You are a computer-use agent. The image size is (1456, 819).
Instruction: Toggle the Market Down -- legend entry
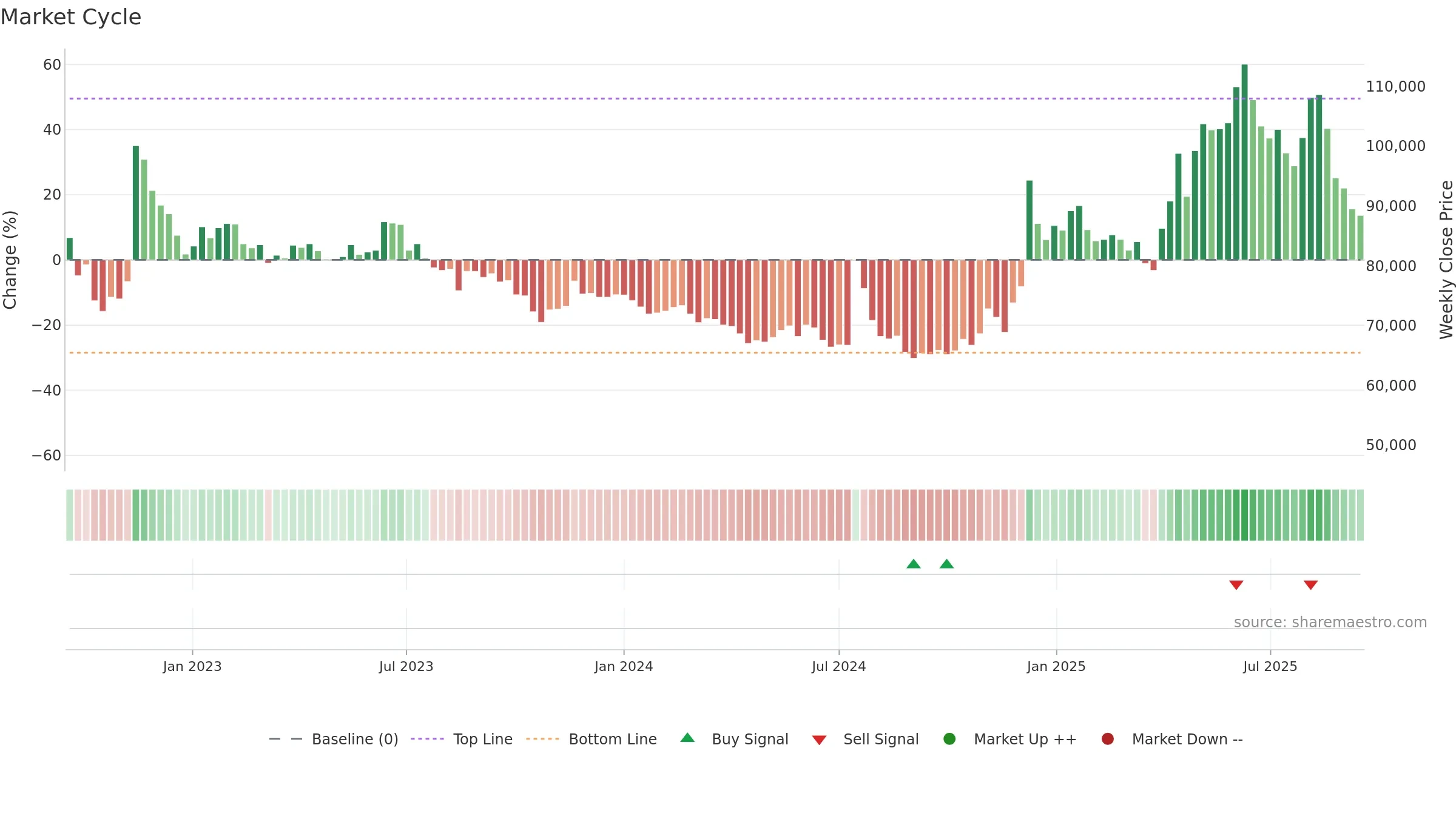(1171, 739)
